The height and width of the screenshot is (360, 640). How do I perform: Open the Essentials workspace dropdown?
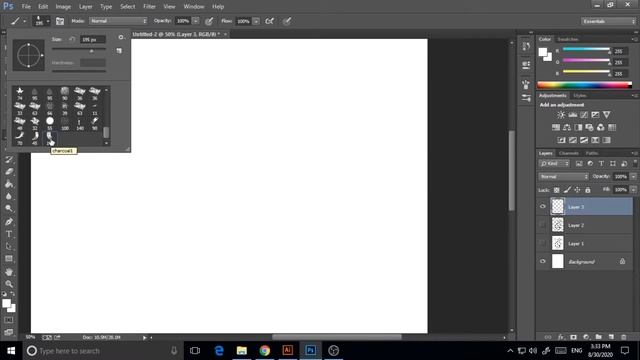(x=608, y=21)
